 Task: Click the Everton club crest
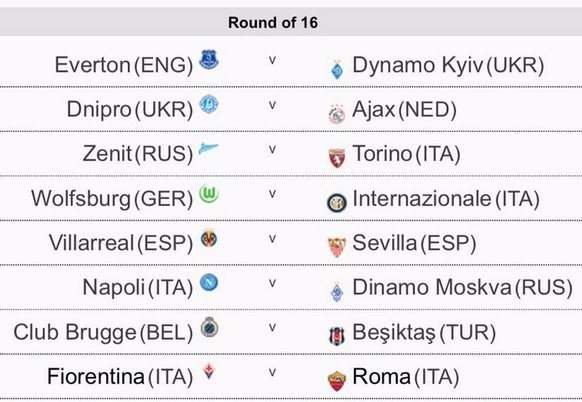[209, 60]
